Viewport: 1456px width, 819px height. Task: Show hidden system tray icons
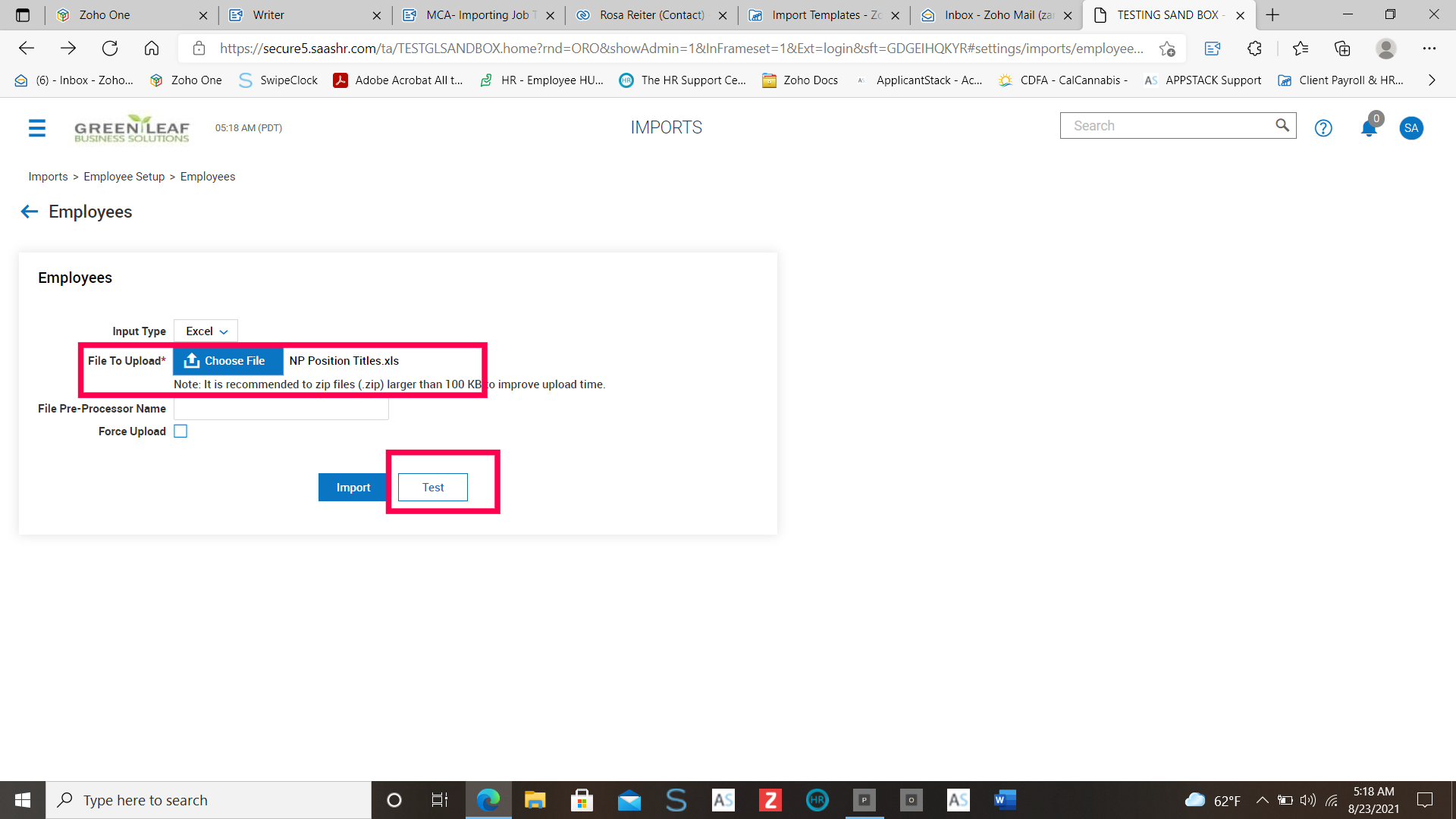pyautogui.click(x=1262, y=800)
